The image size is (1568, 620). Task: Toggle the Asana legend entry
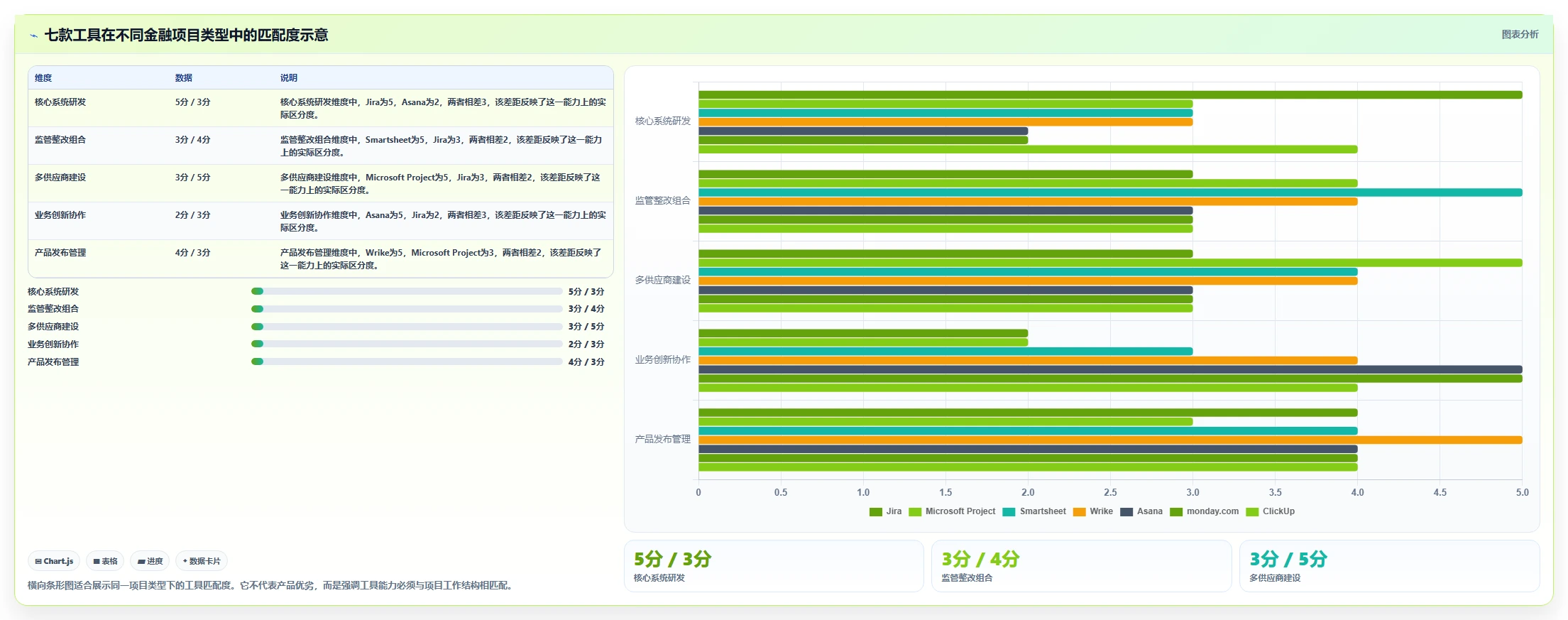pyautogui.click(x=1141, y=511)
